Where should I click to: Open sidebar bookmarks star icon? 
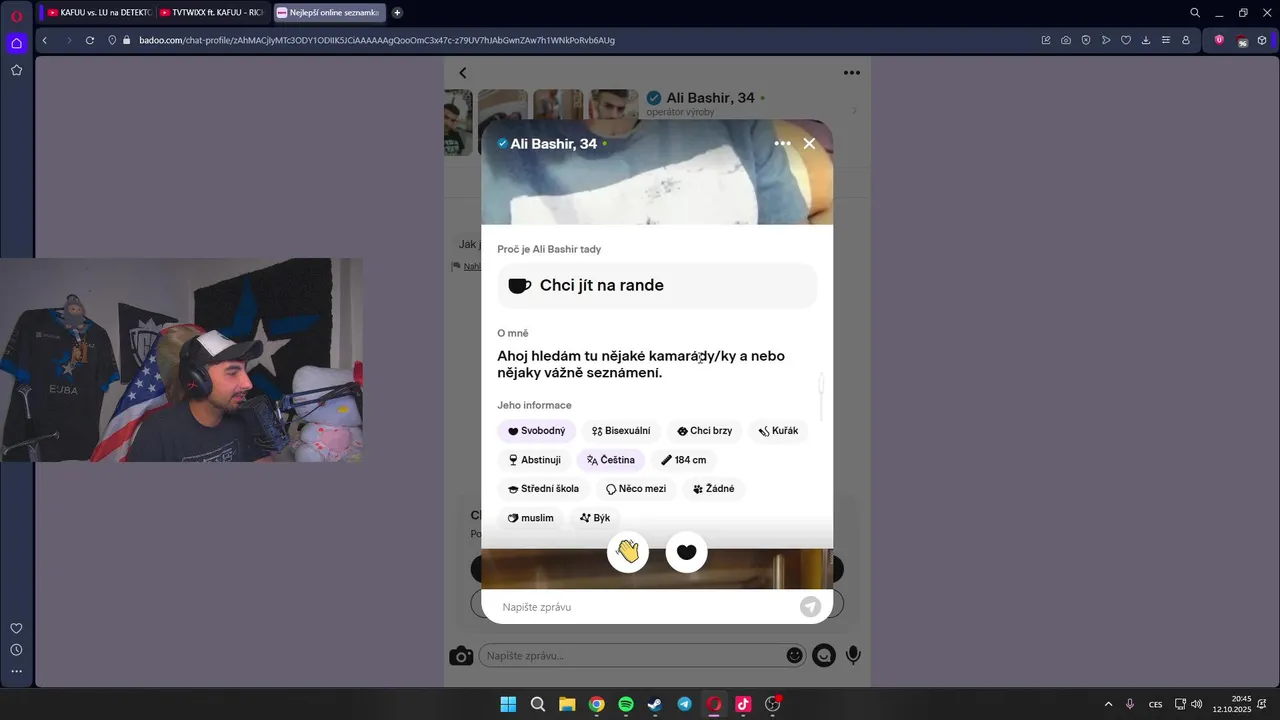tap(17, 70)
